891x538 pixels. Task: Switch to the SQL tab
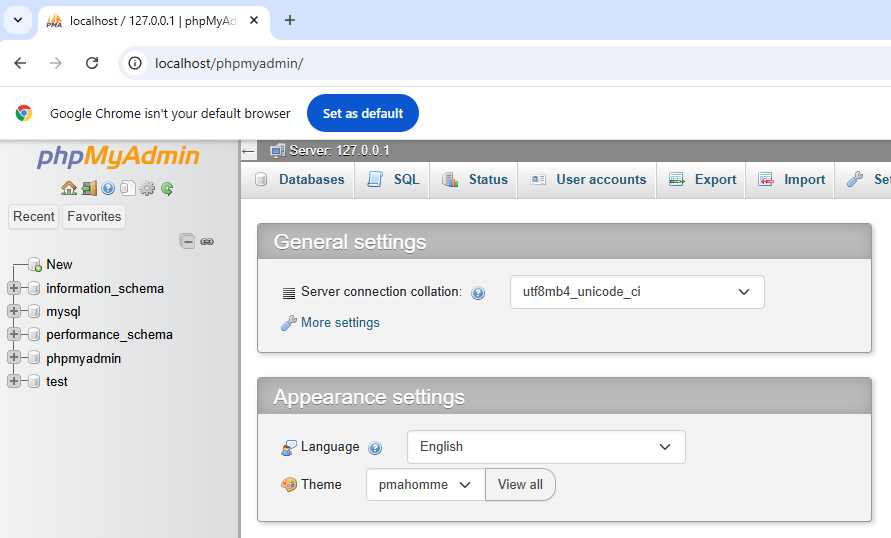point(393,180)
